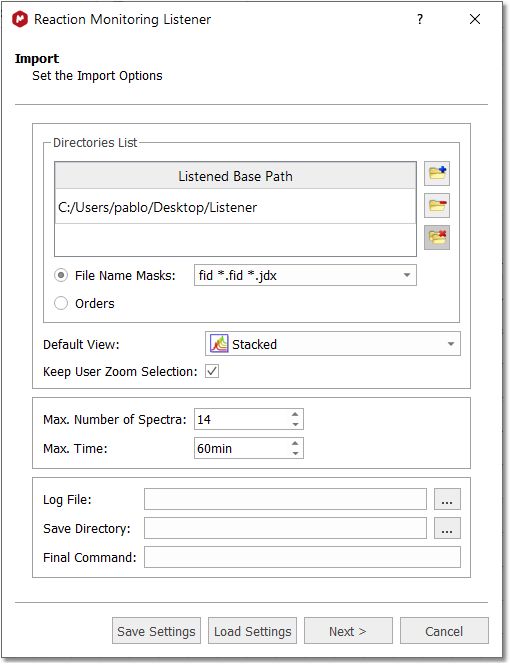Click the remove directory folder icon

pyautogui.click(x=437, y=206)
